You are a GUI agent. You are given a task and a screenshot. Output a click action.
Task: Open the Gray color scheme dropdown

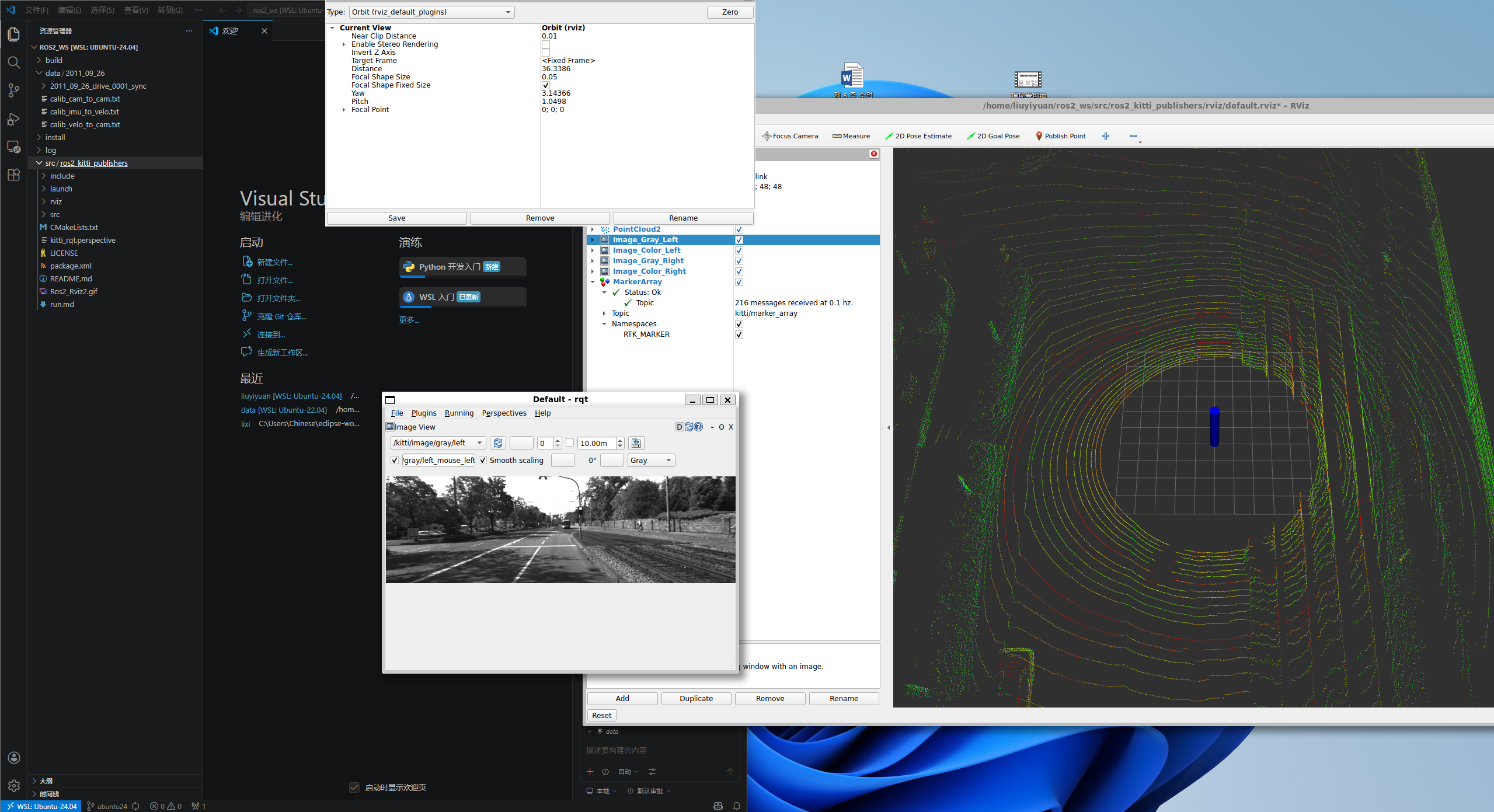pyautogui.click(x=652, y=461)
